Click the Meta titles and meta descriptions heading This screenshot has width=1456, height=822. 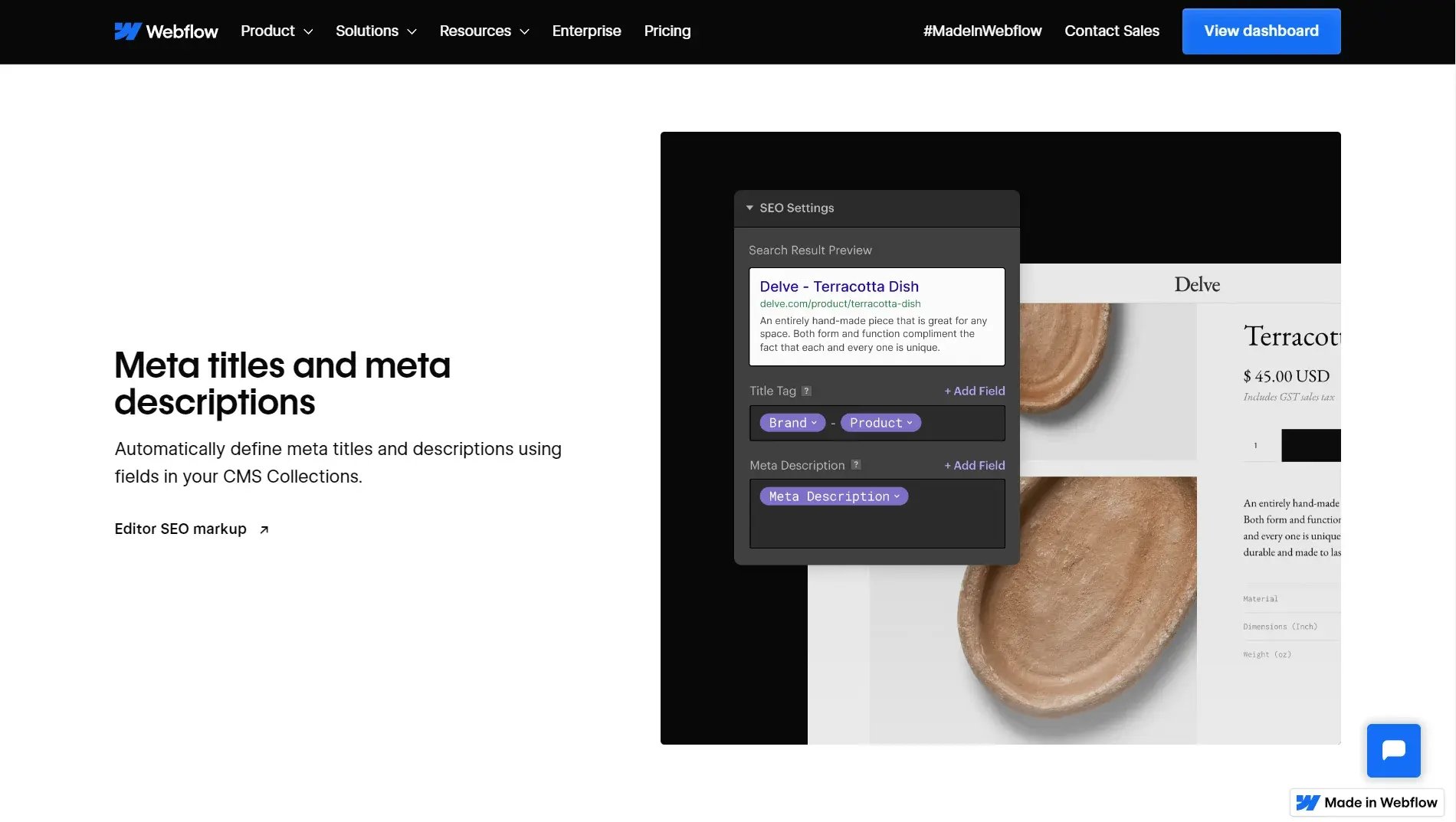(282, 384)
